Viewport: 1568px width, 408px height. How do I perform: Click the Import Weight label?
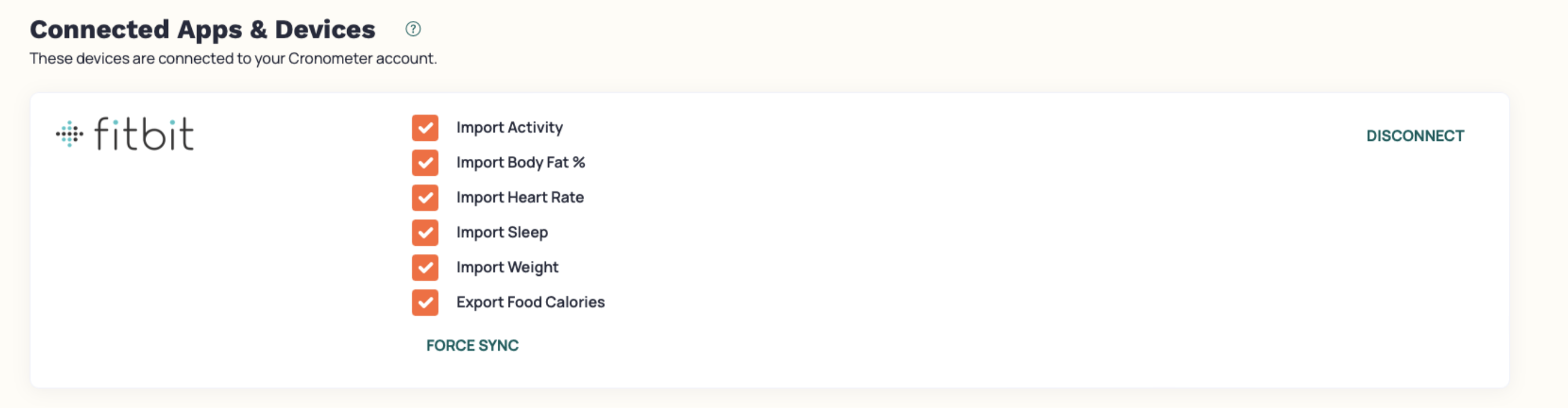tap(507, 267)
